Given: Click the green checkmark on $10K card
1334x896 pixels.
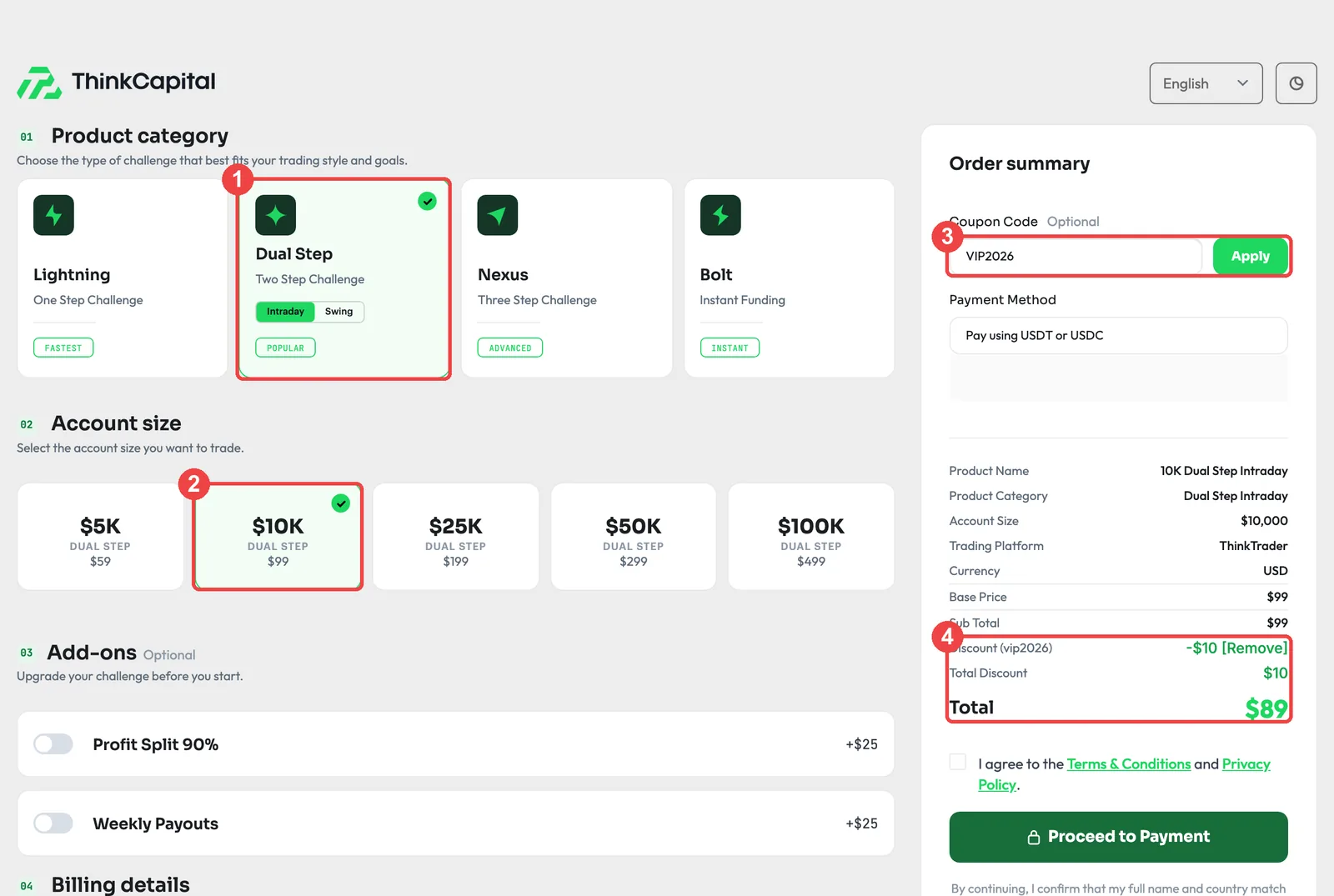Looking at the screenshot, I should pos(341,503).
